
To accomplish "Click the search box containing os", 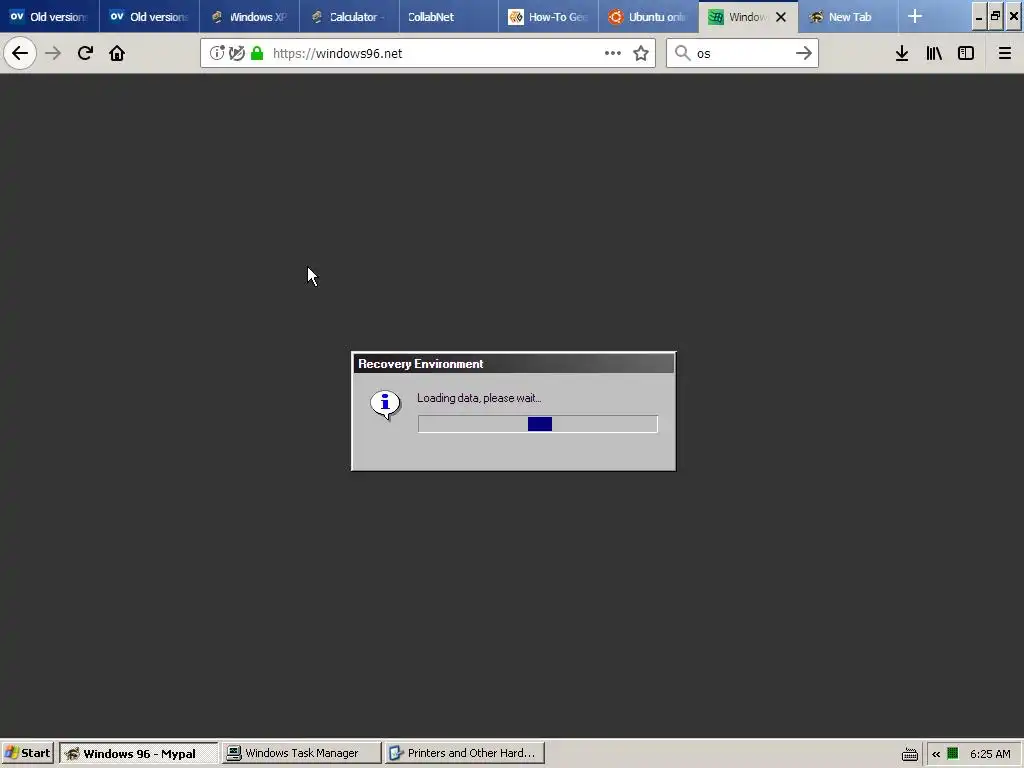I will coord(743,53).
